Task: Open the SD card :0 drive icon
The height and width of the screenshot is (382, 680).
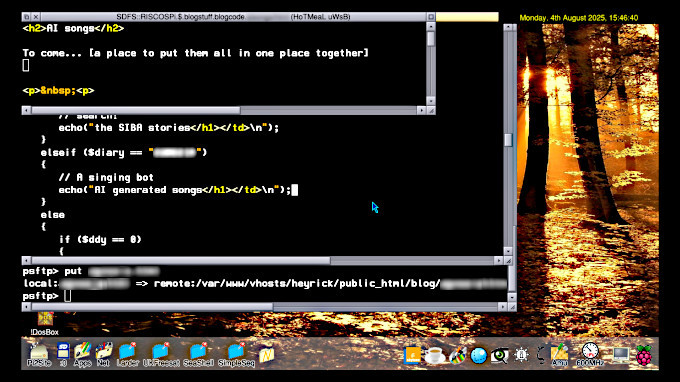Action: point(63,355)
